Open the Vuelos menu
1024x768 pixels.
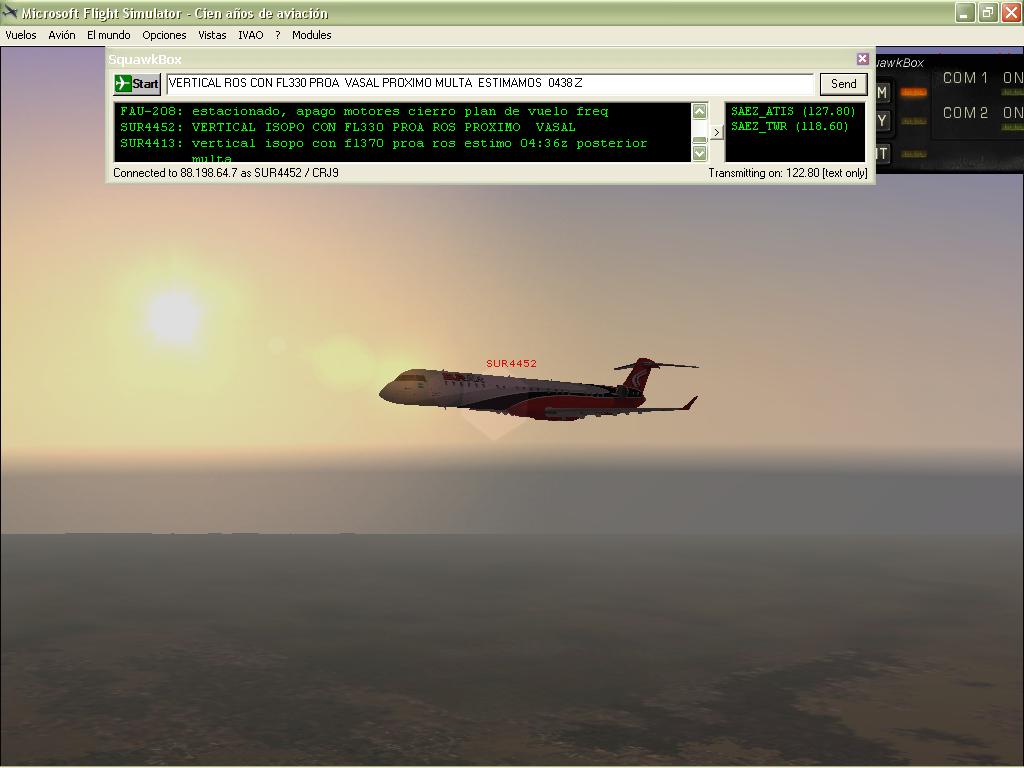[21, 35]
